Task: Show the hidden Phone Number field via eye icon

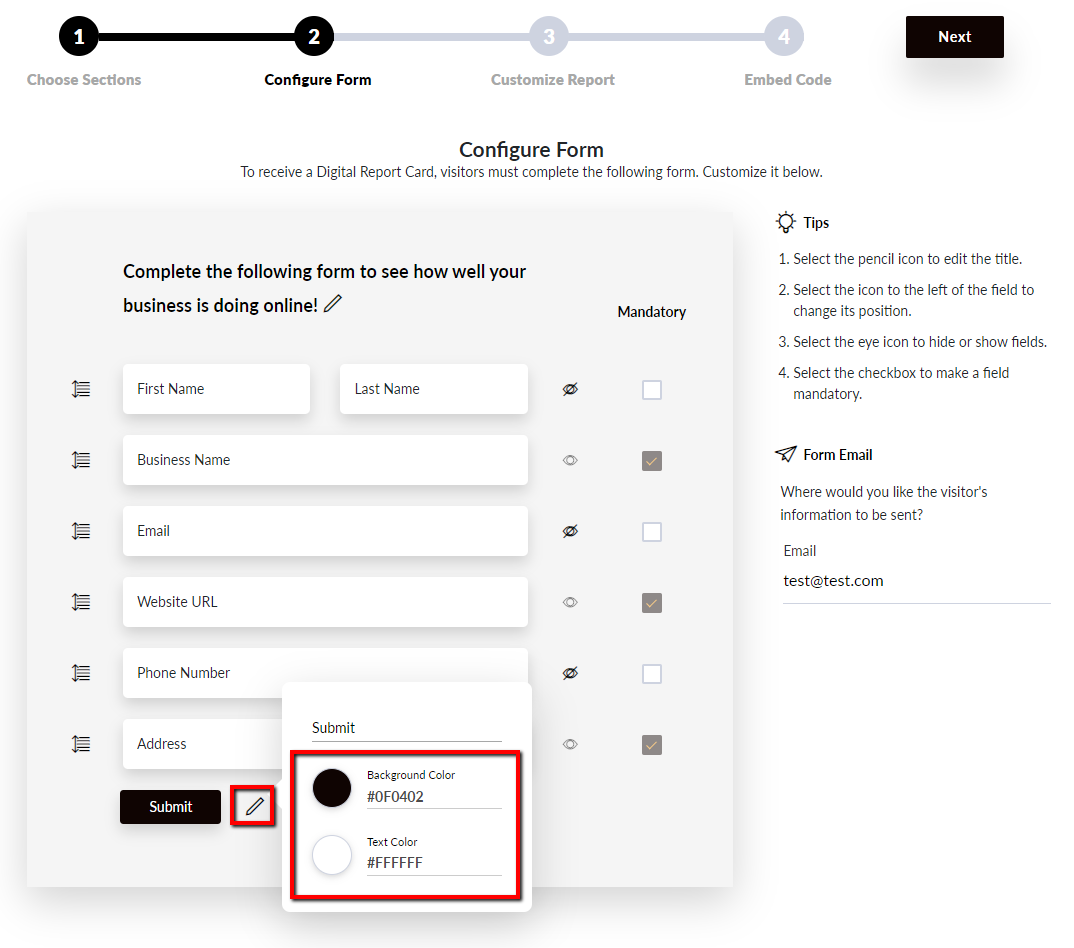Action: [570, 673]
